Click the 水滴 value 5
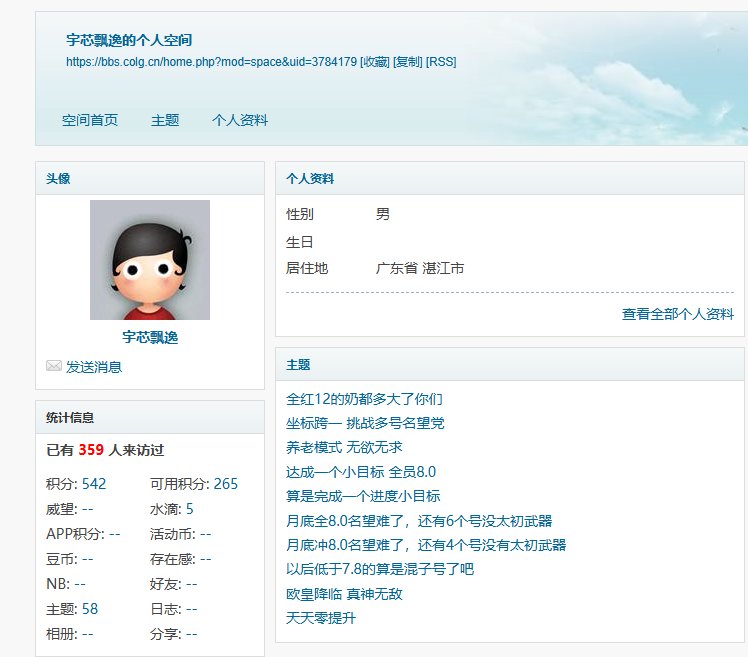Screen dimensions: 748x657 point(189,509)
